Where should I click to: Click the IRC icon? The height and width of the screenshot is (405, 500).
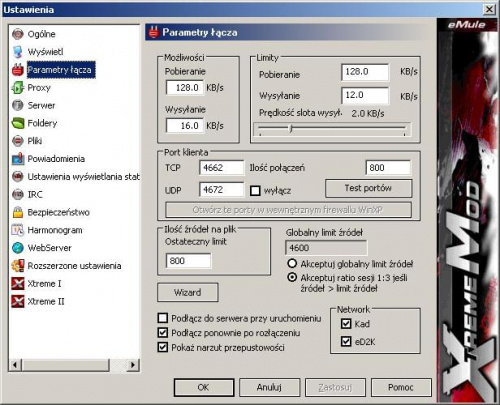pos(18,194)
